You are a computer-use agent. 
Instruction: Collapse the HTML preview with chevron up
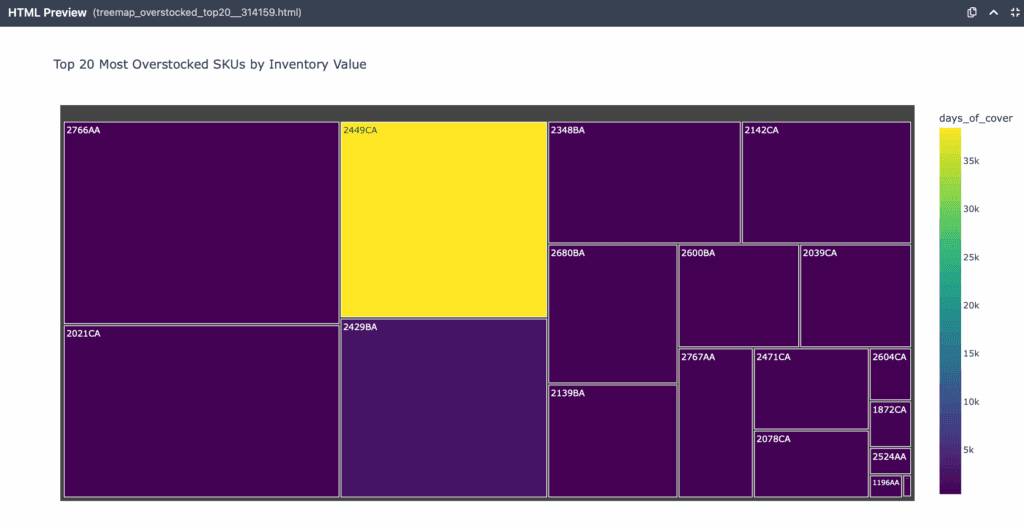coord(993,13)
